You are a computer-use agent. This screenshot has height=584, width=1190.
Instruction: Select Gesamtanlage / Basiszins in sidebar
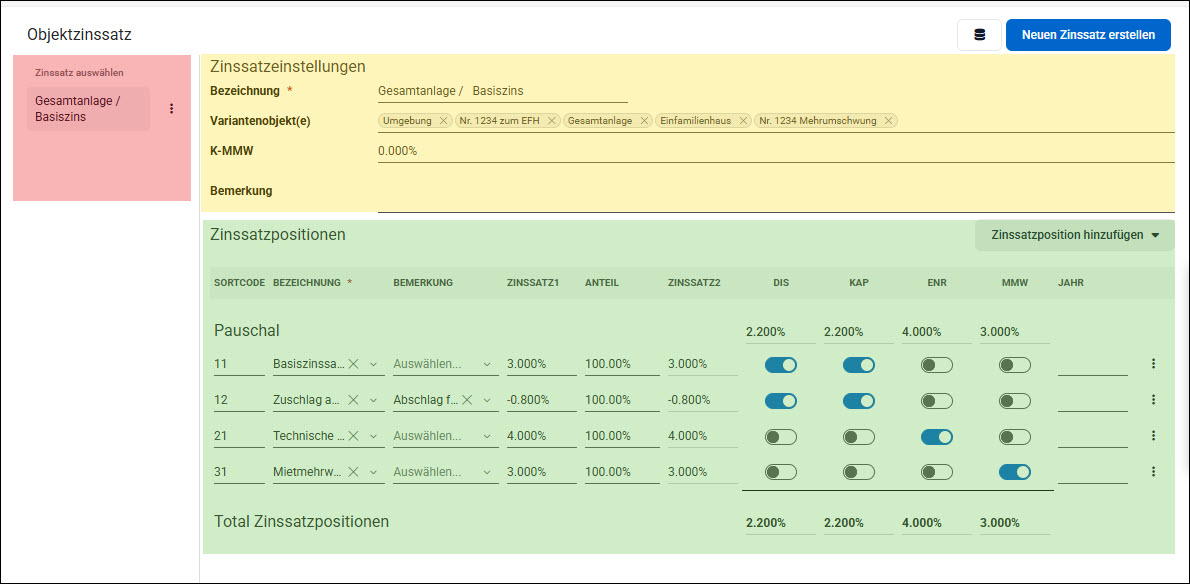[x=88, y=108]
